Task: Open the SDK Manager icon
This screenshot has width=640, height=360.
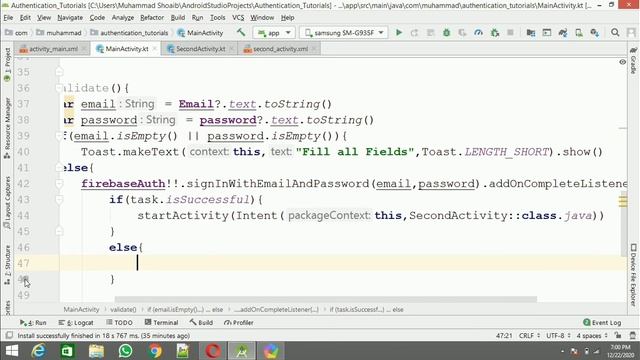Action: pyautogui.click(x=595, y=33)
